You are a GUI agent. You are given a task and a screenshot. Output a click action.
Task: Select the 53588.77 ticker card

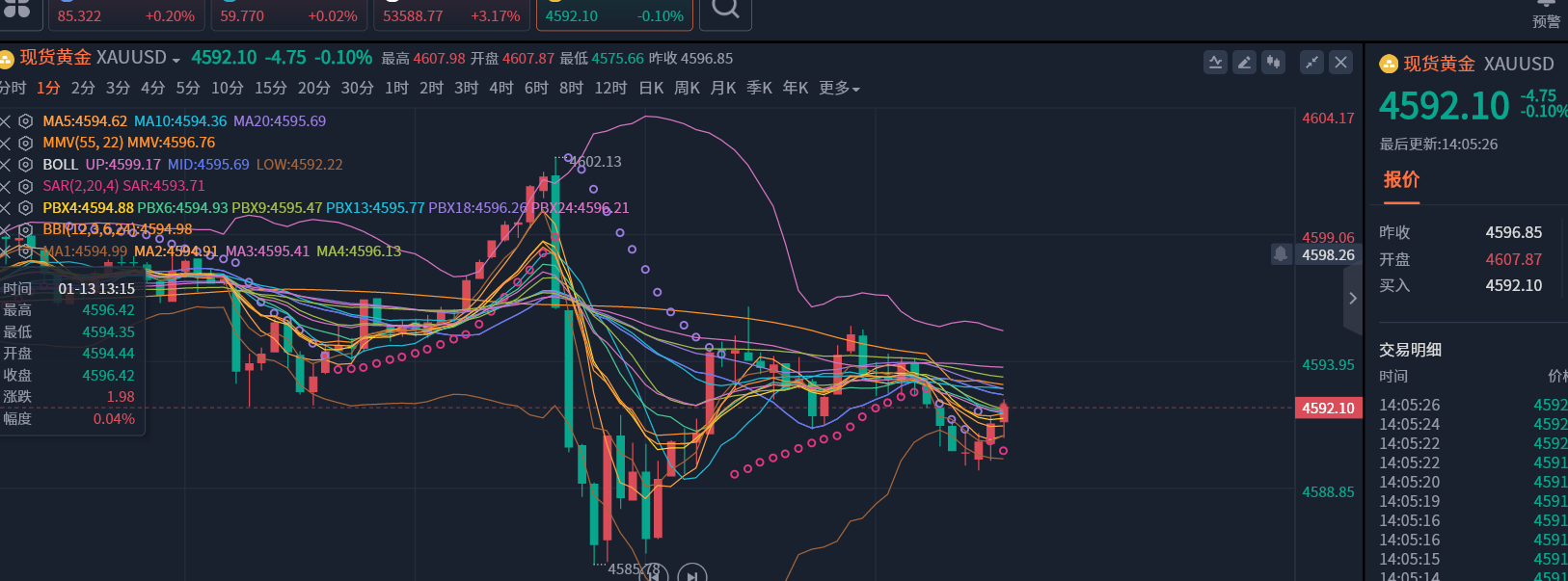[451, 15]
